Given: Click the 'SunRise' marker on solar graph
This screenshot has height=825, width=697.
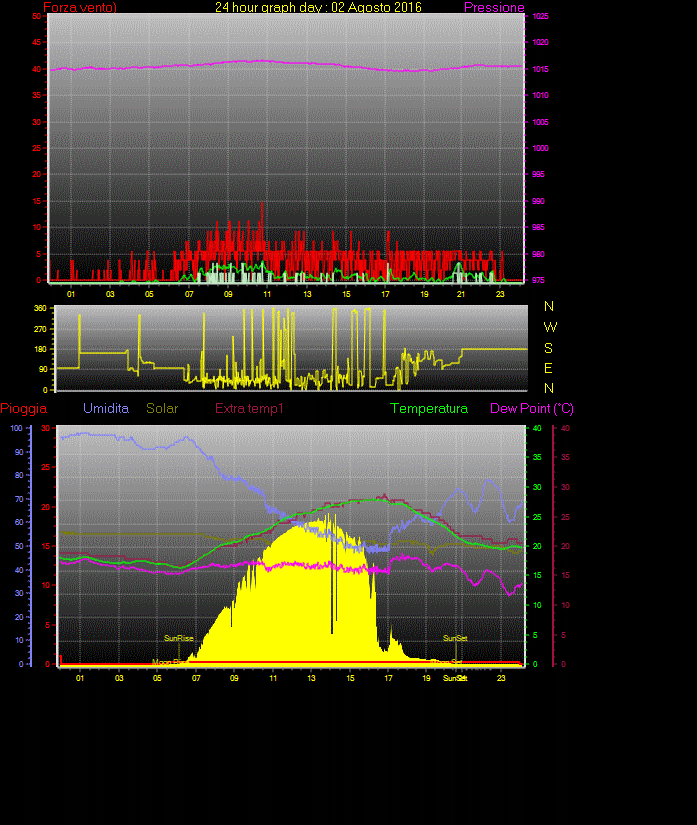Looking at the screenshot, I should (179, 638).
